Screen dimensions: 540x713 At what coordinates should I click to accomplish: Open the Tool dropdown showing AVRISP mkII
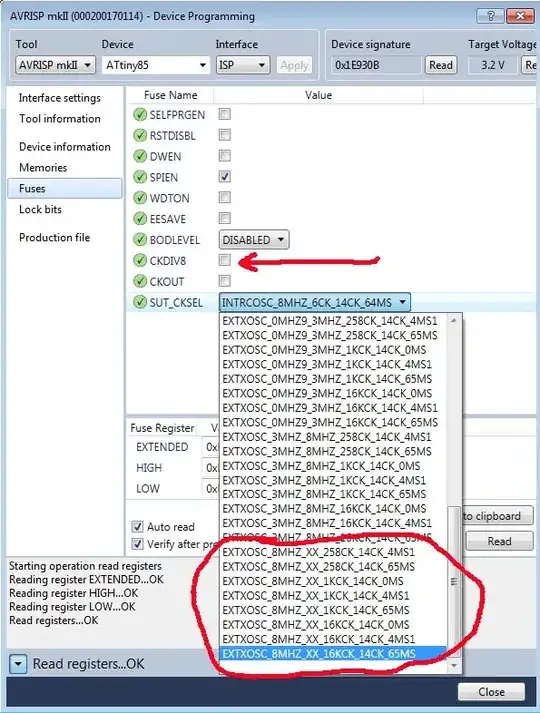(x=55, y=65)
